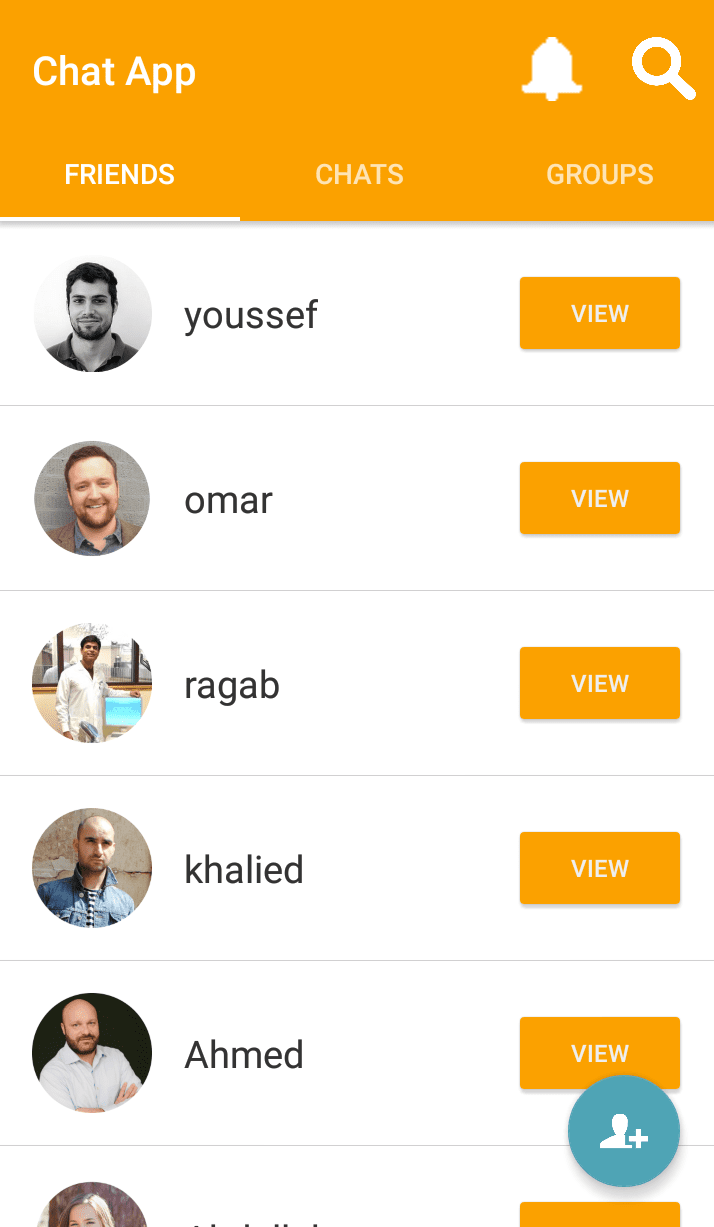Click the name Ahmed in the list
The width and height of the screenshot is (714, 1227).
[x=244, y=1055]
